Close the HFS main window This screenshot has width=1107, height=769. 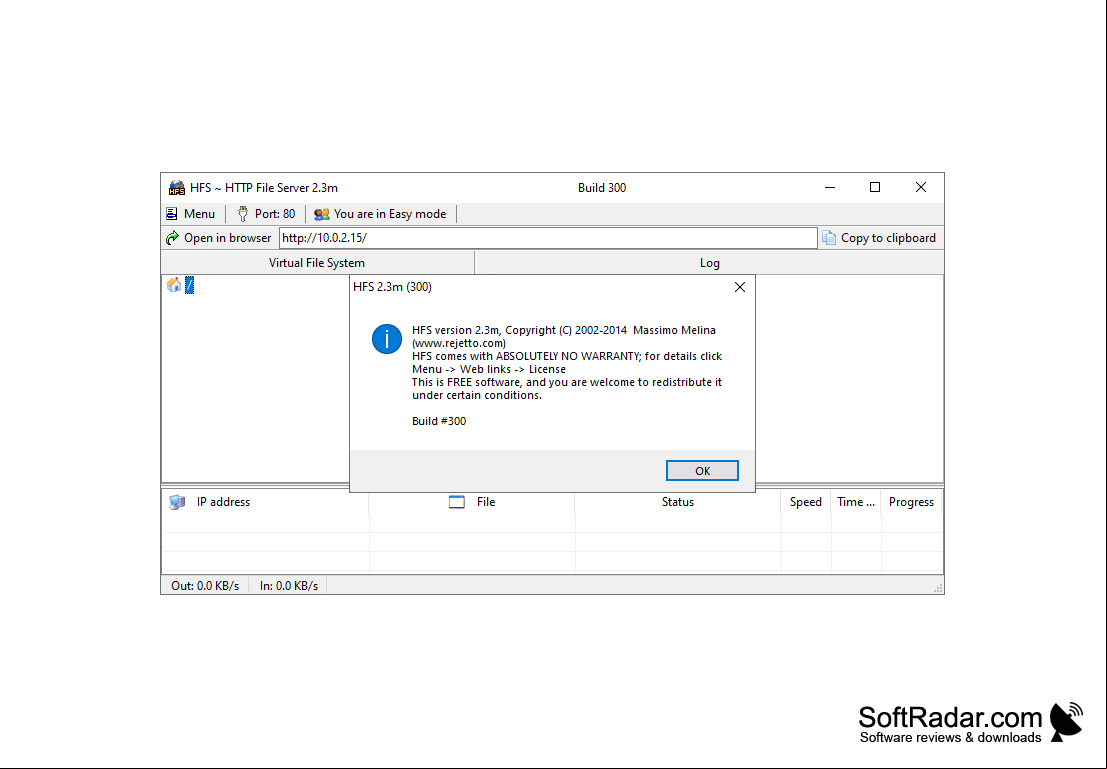(x=921, y=187)
